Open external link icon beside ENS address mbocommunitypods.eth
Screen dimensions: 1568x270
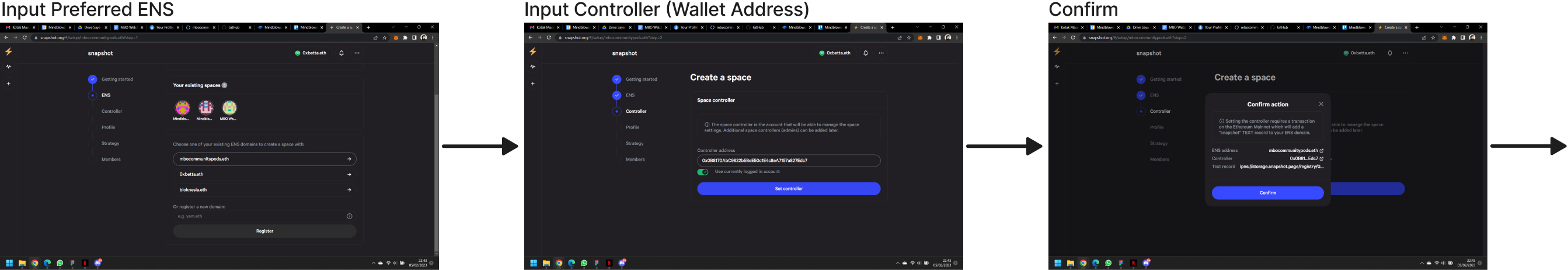point(1322,151)
